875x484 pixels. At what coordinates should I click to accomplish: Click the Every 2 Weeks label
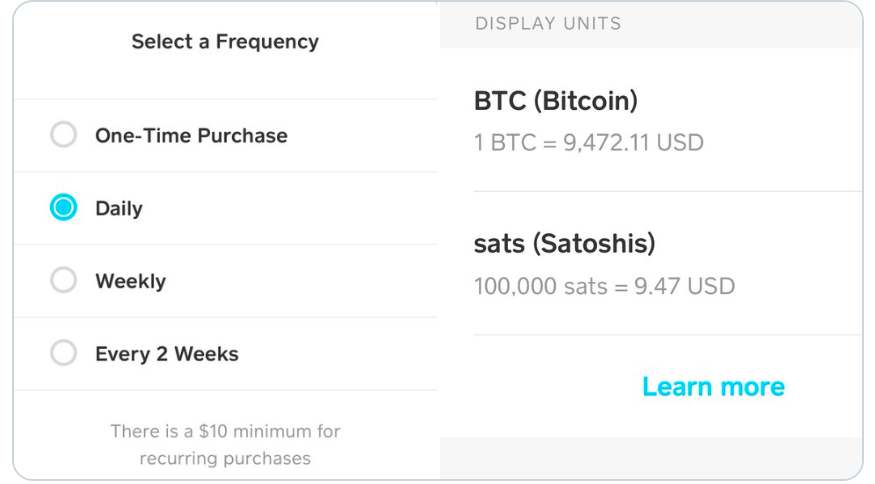point(166,353)
